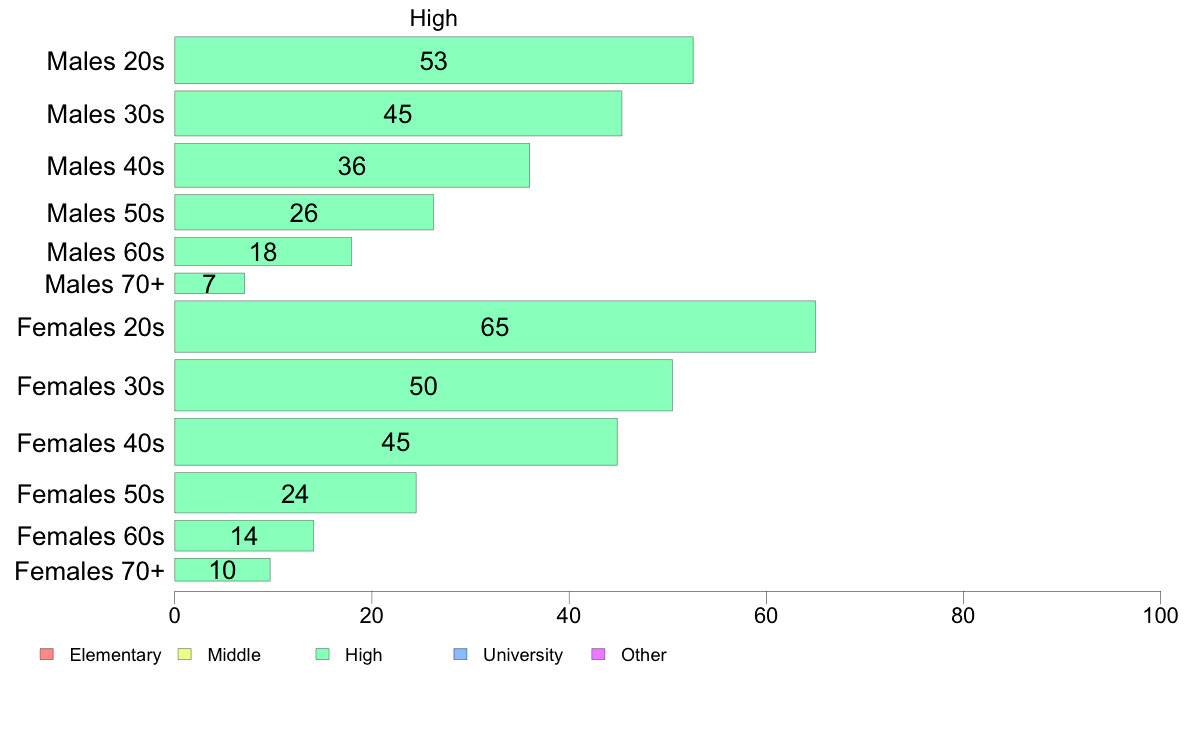
Task: Select the Females 20s bar showing 65
Action: point(496,327)
